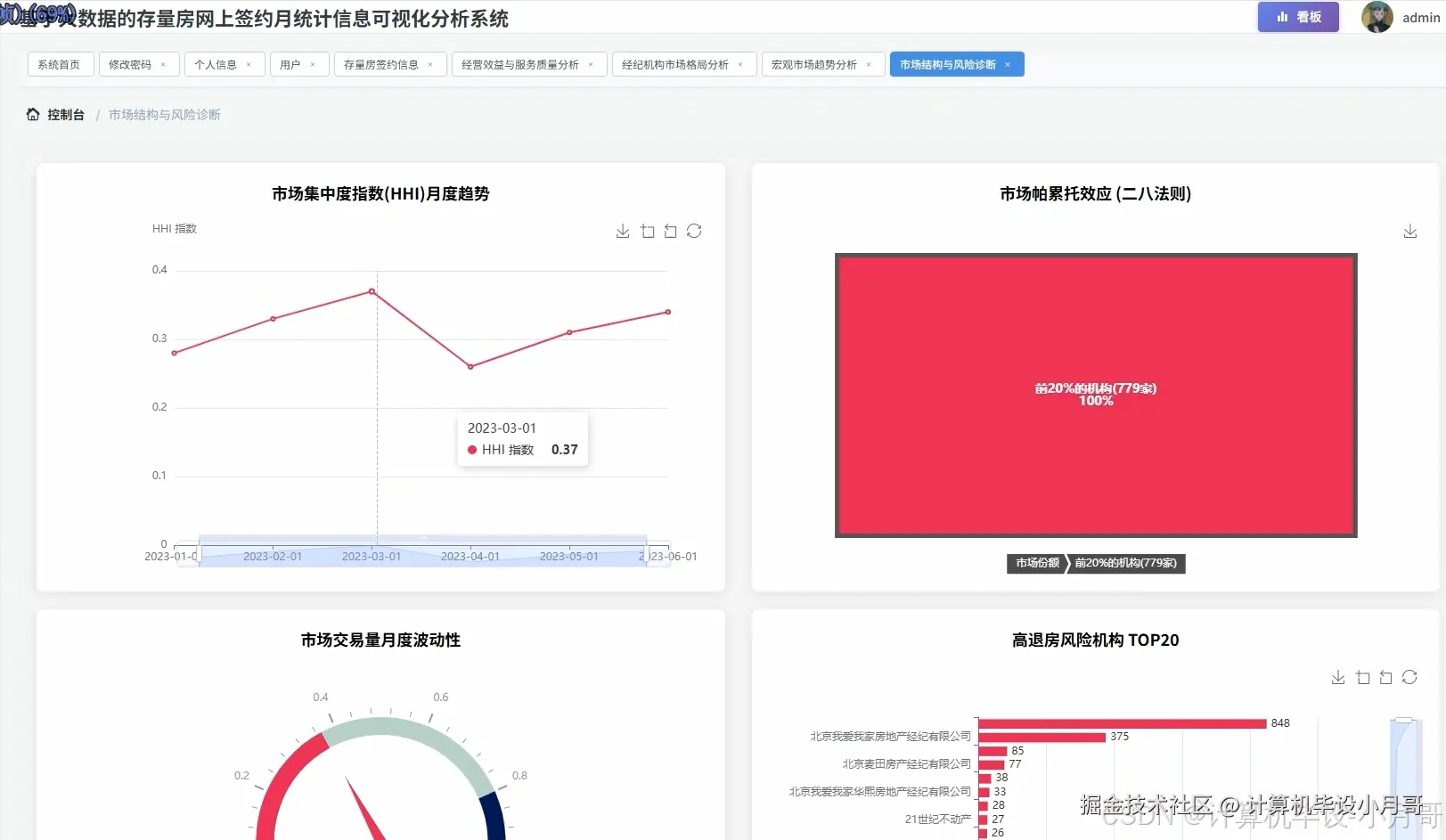The width and height of the screenshot is (1446, 840).
Task: Reset zoom on the HHI trend chart
Action: (x=670, y=231)
